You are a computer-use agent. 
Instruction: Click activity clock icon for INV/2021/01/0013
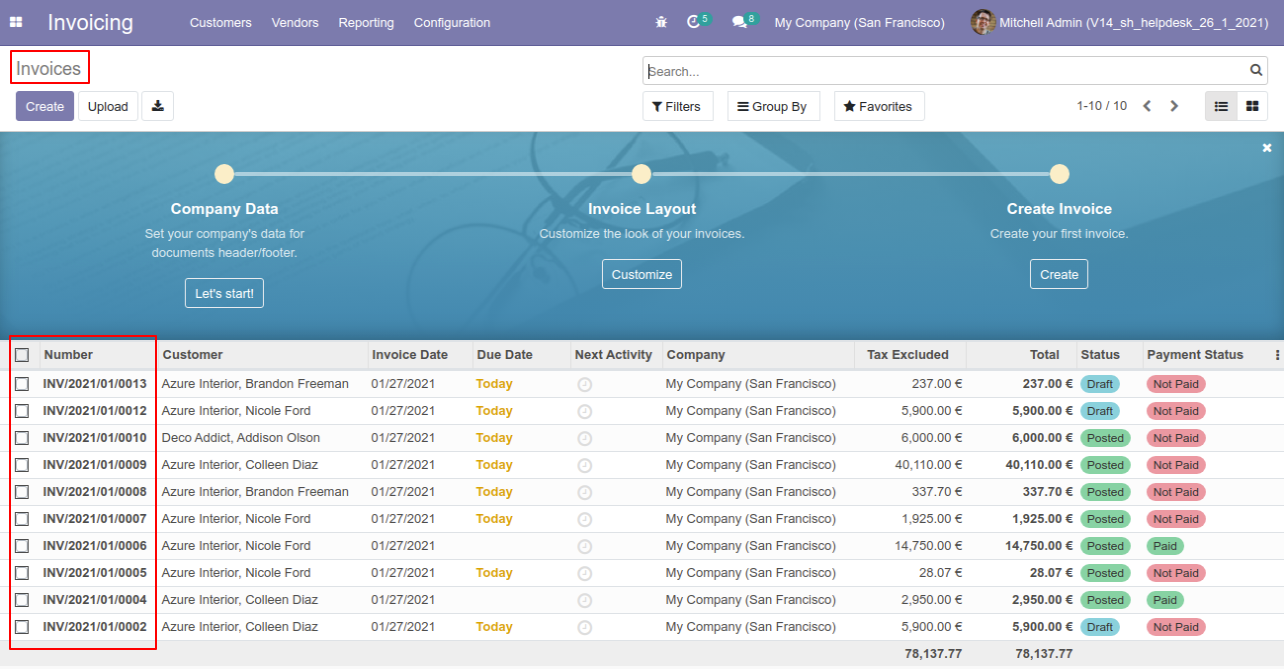point(585,384)
